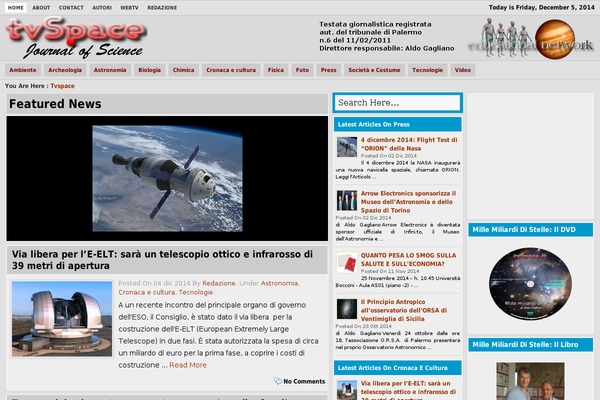
Task: Go to the CONTACT page
Action: [x=71, y=8]
